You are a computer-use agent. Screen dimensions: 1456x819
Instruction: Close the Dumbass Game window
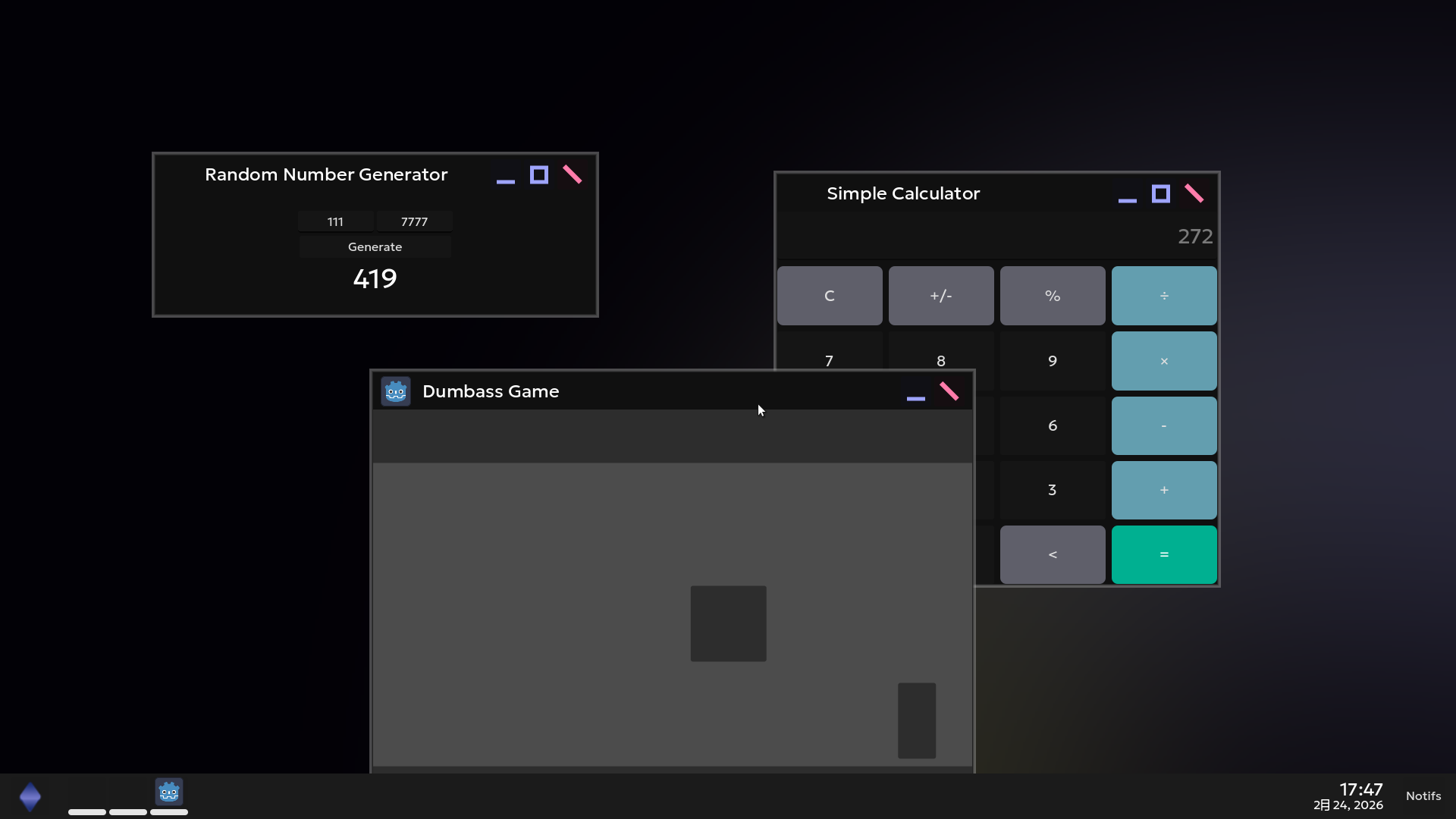(x=949, y=391)
